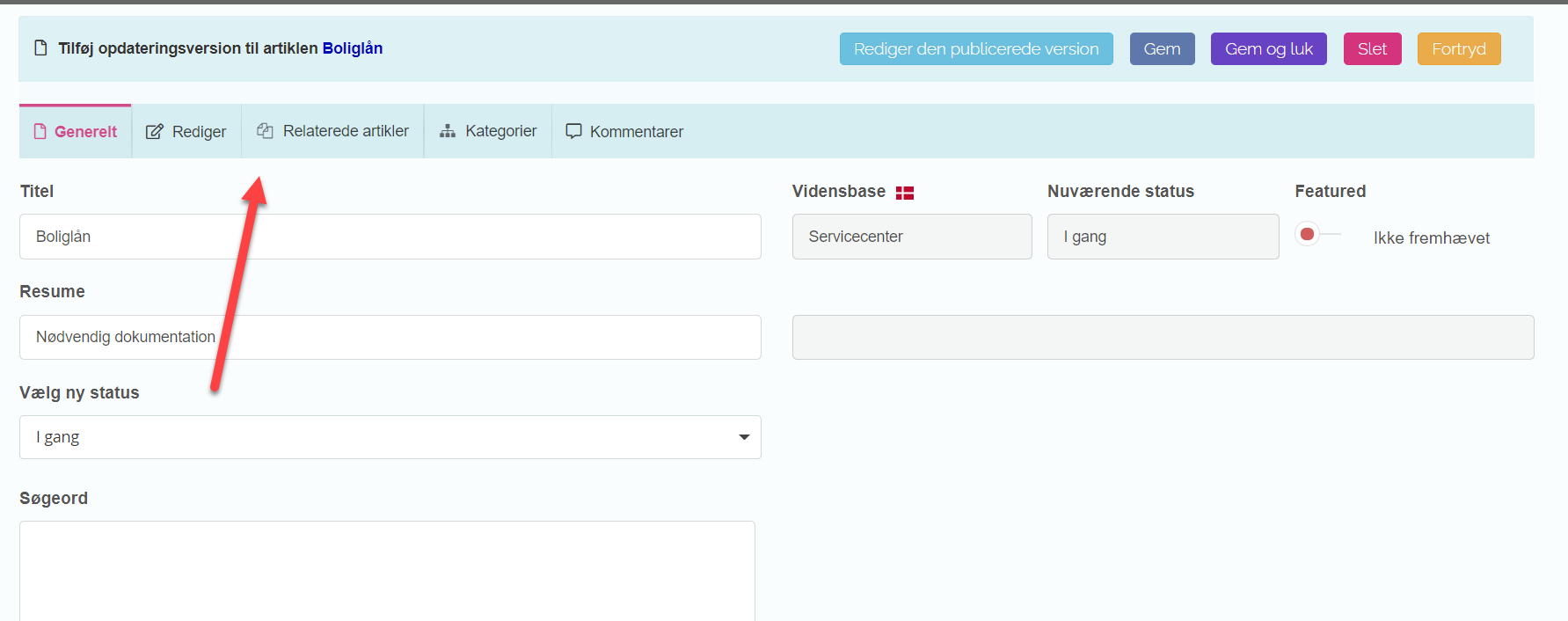Click the document icon beside the page heading
Screen dimensions: 1568x621
(x=40, y=48)
